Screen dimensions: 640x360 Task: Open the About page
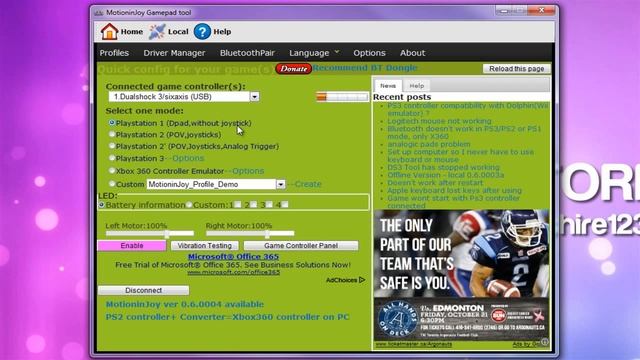click(x=412, y=53)
